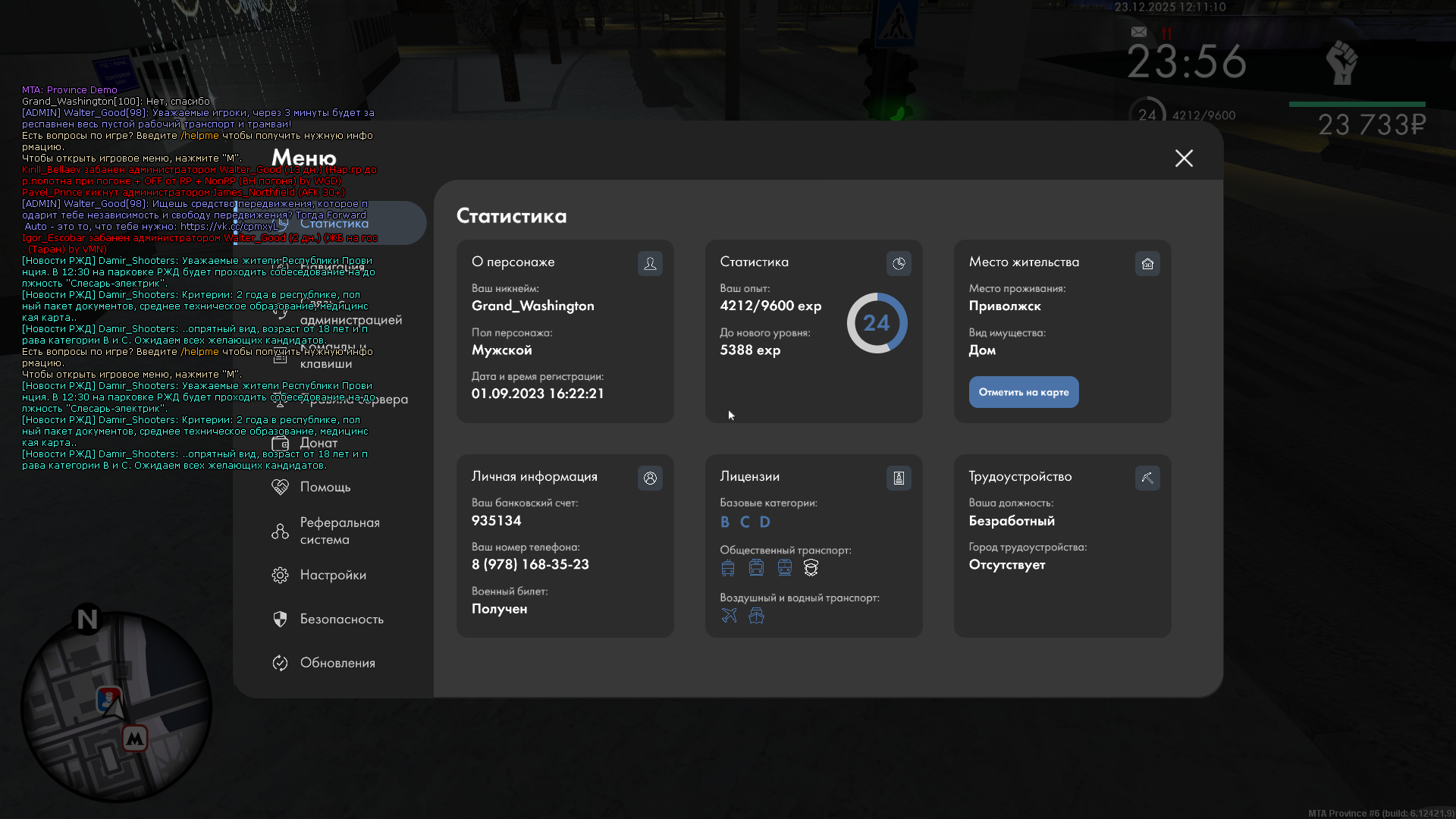Click the pickaxe icon in Трудоустройство card
The image size is (1456, 819).
click(1147, 478)
